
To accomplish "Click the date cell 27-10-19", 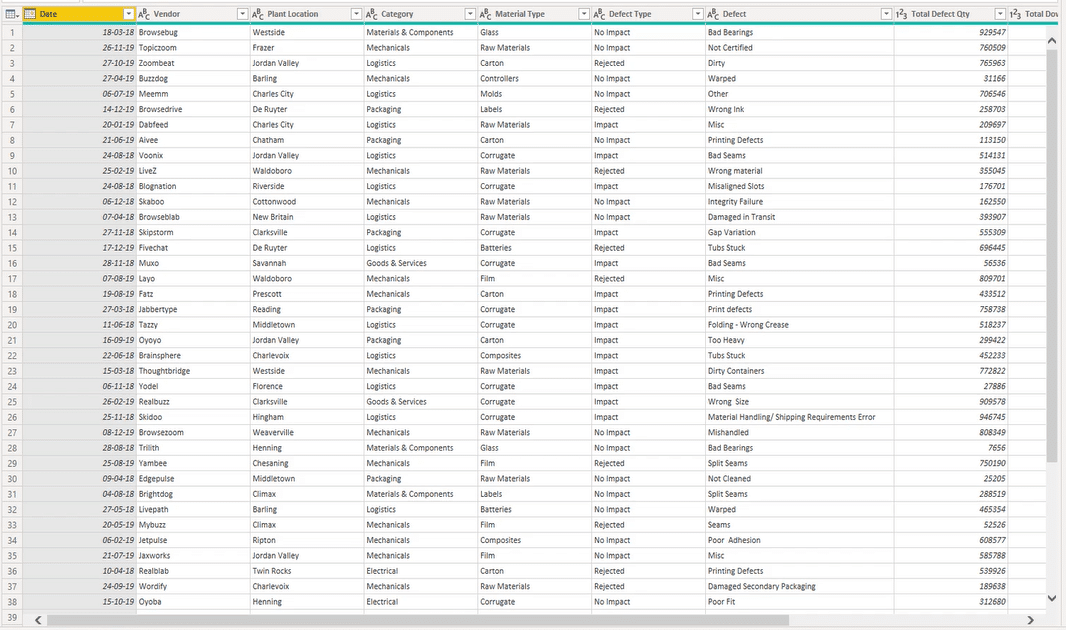I will pos(79,63).
